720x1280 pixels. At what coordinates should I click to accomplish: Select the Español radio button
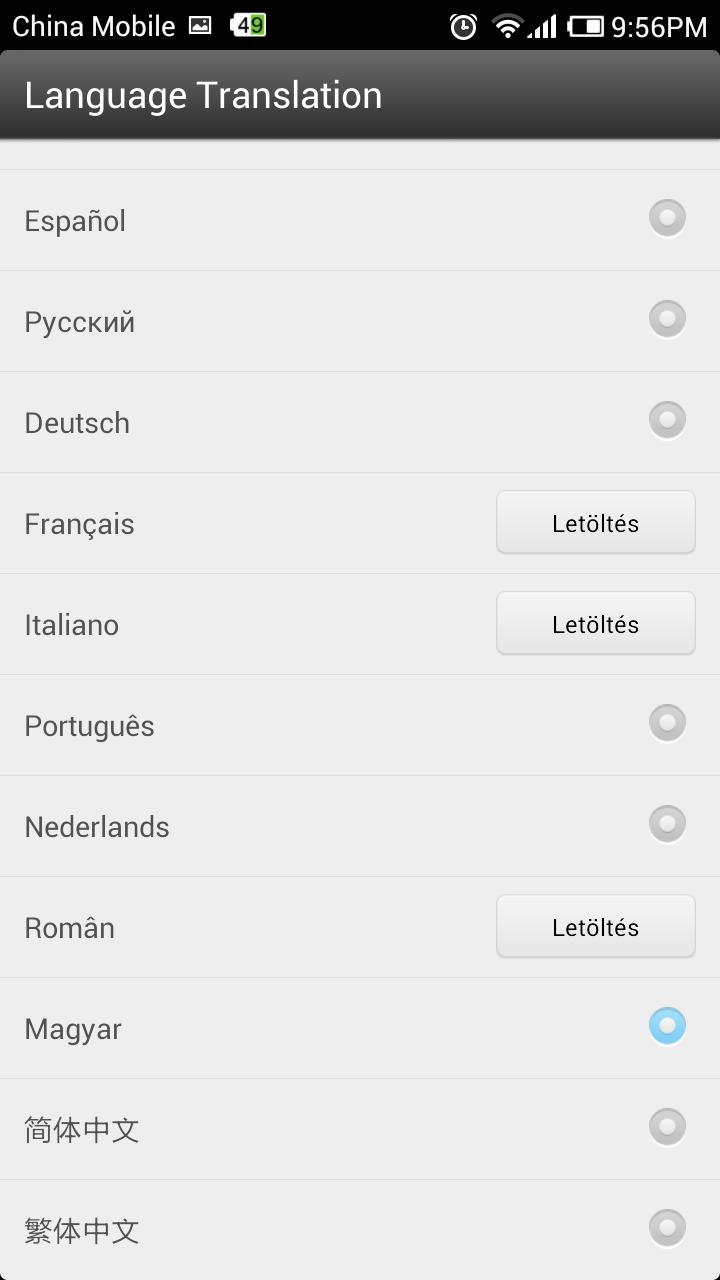667,218
